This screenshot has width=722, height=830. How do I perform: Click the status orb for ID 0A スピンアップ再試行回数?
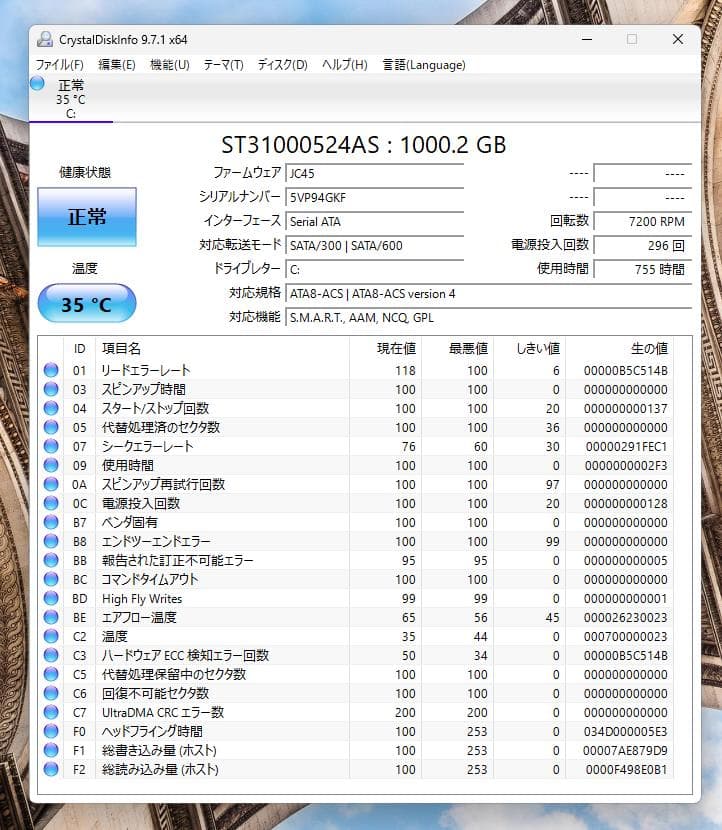(51, 484)
